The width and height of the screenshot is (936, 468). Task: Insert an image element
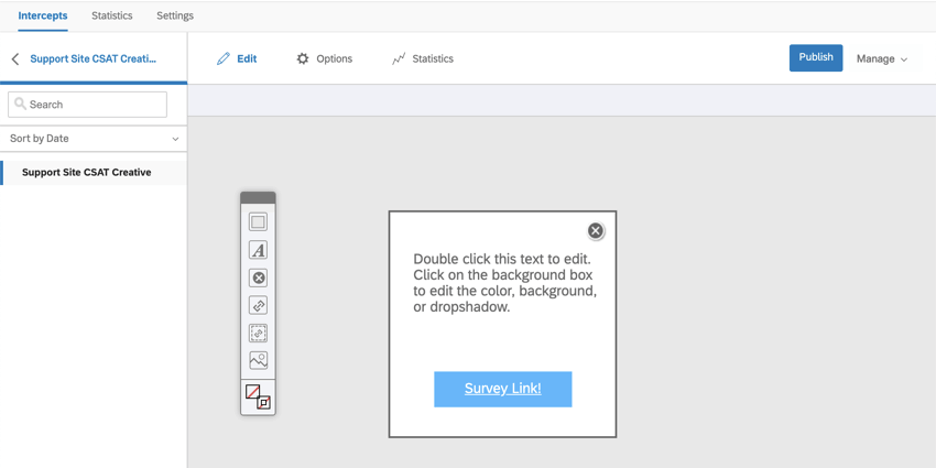coord(258,361)
